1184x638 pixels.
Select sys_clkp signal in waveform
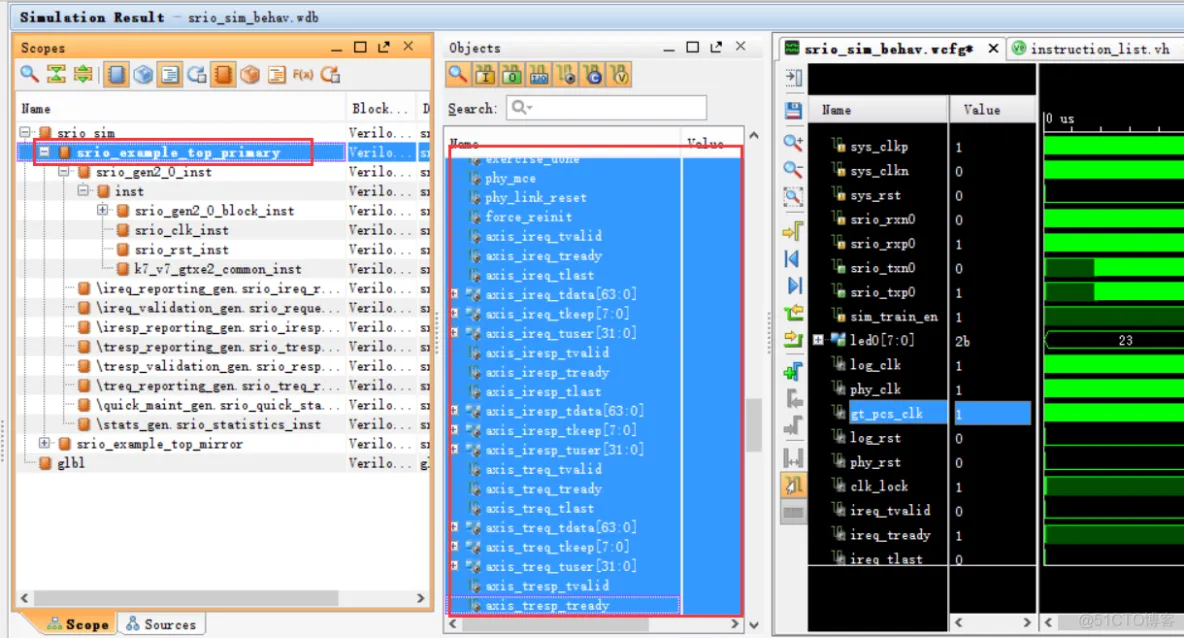(879, 146)
